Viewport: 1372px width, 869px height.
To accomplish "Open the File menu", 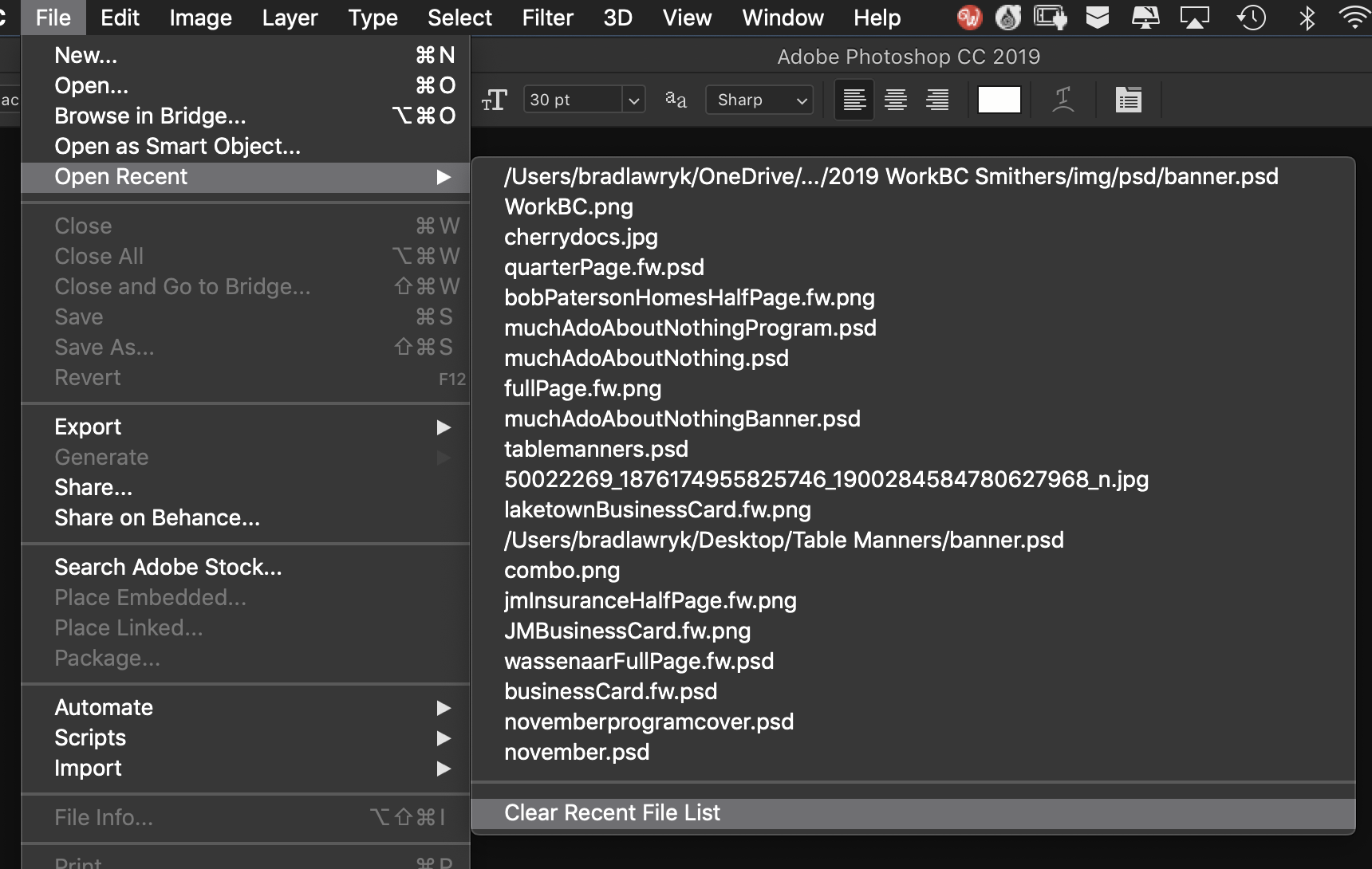I will tap(53, 18).
